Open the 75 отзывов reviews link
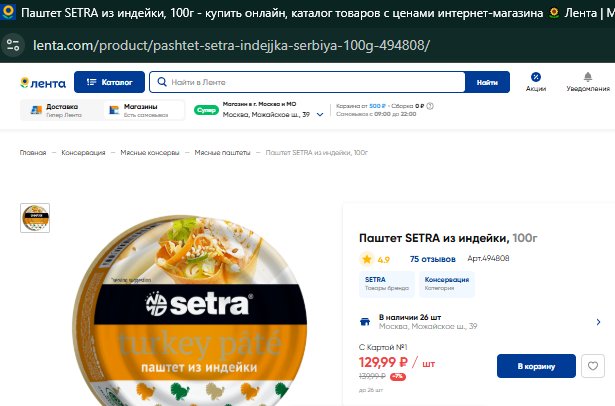Screen dimensions: 615x406 433,259
